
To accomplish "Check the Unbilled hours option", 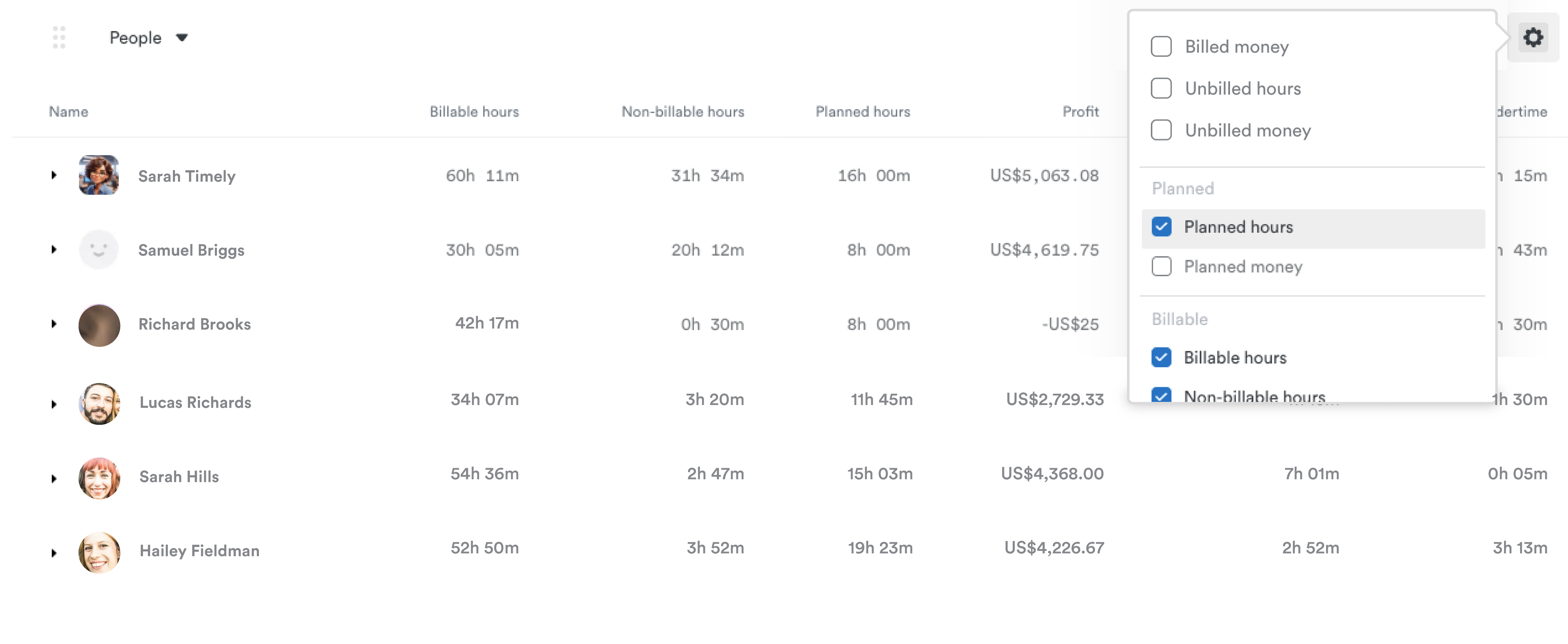I will (x=1161, y=89).
